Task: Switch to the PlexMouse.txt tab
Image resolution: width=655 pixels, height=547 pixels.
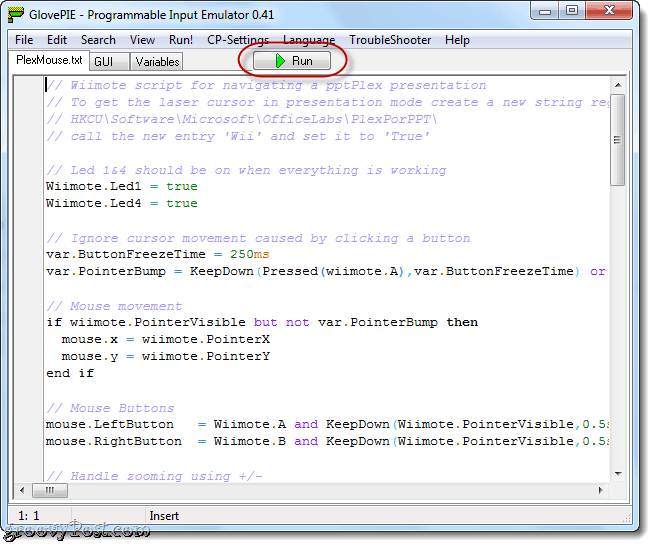Action: [49, 60]
